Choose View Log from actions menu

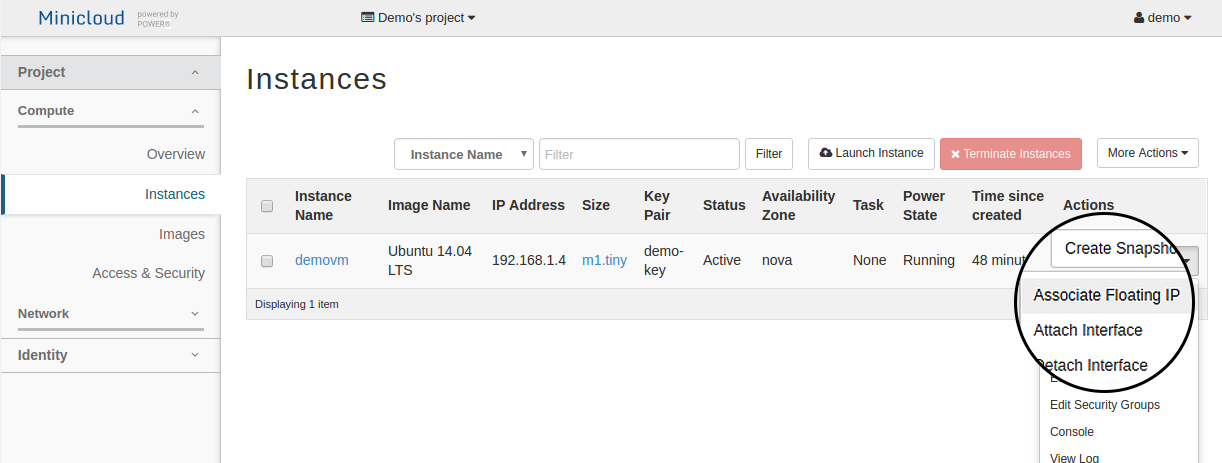click(1075, 458)
